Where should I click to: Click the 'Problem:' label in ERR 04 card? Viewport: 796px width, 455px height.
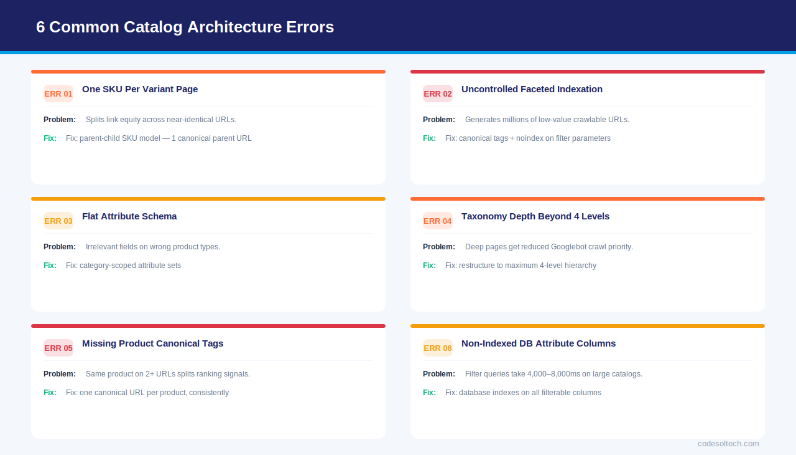coord(439,247)
